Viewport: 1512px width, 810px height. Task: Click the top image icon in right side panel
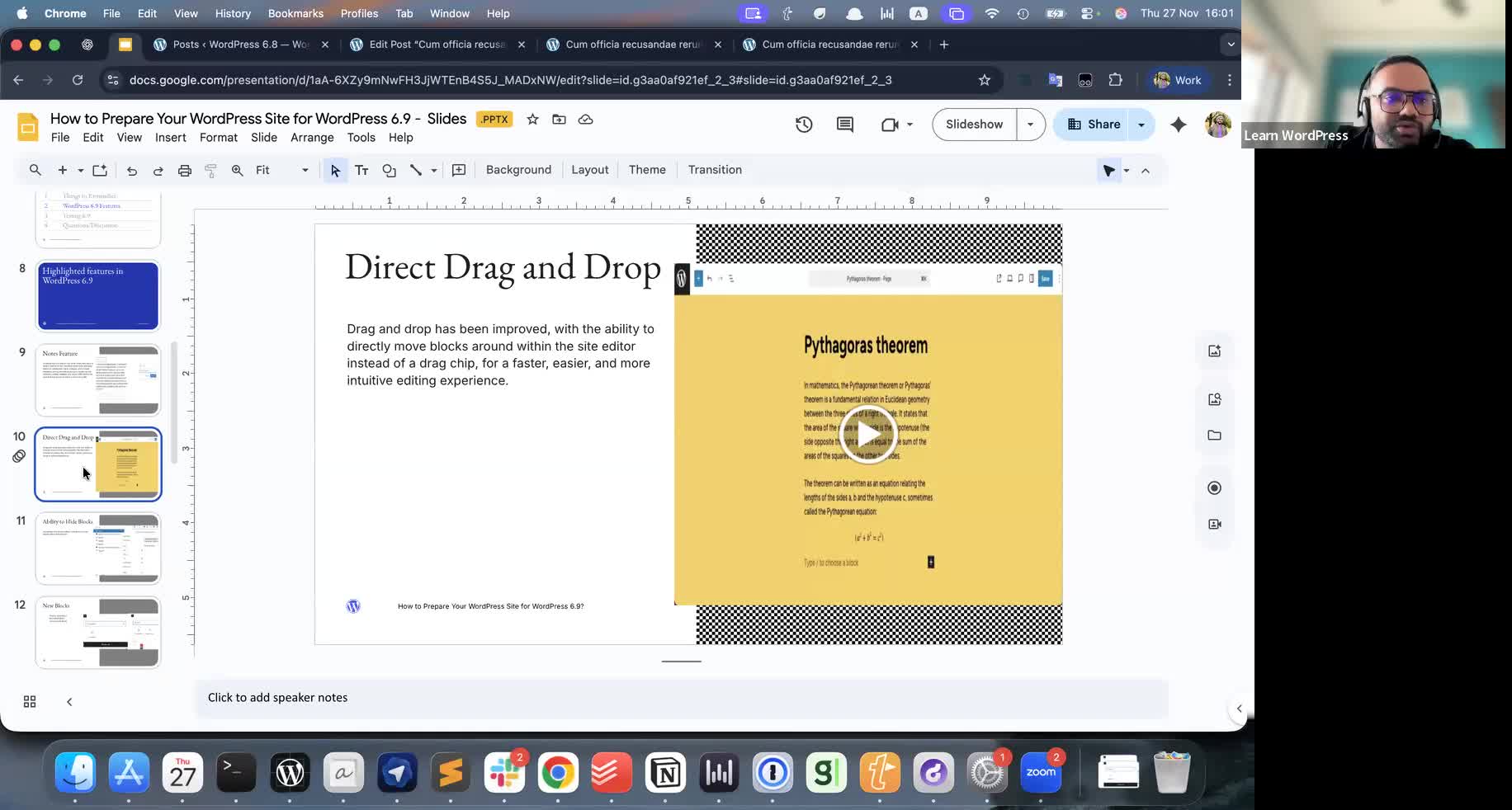click(x=1214, y=351)
